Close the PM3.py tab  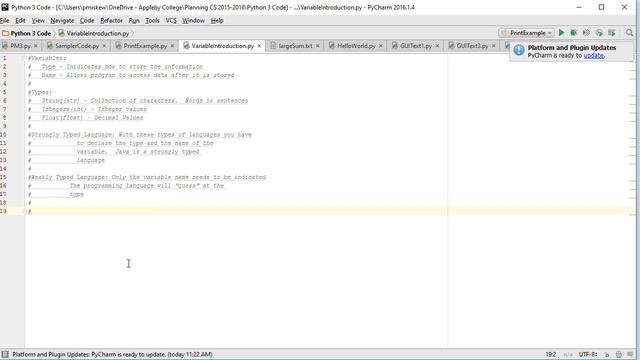[x=36, y=46]
